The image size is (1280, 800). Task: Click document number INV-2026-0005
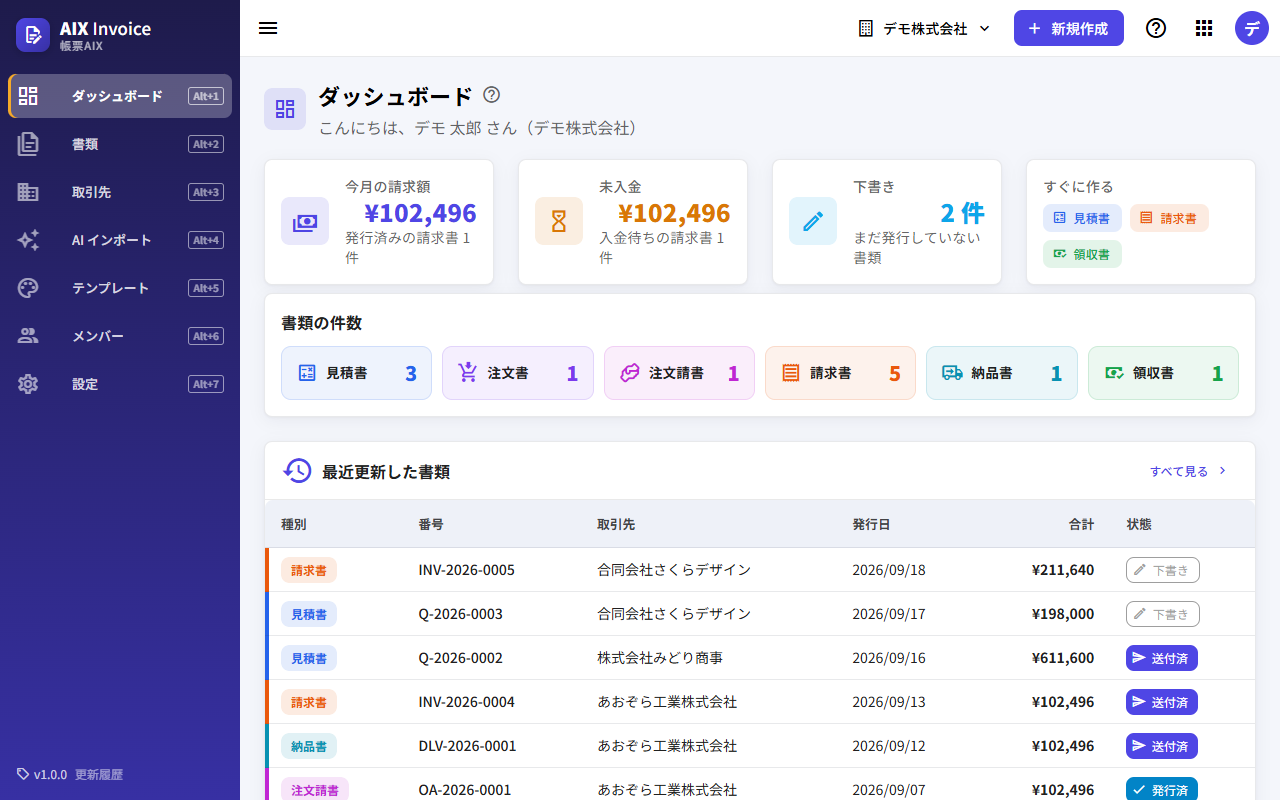point(467,570)
